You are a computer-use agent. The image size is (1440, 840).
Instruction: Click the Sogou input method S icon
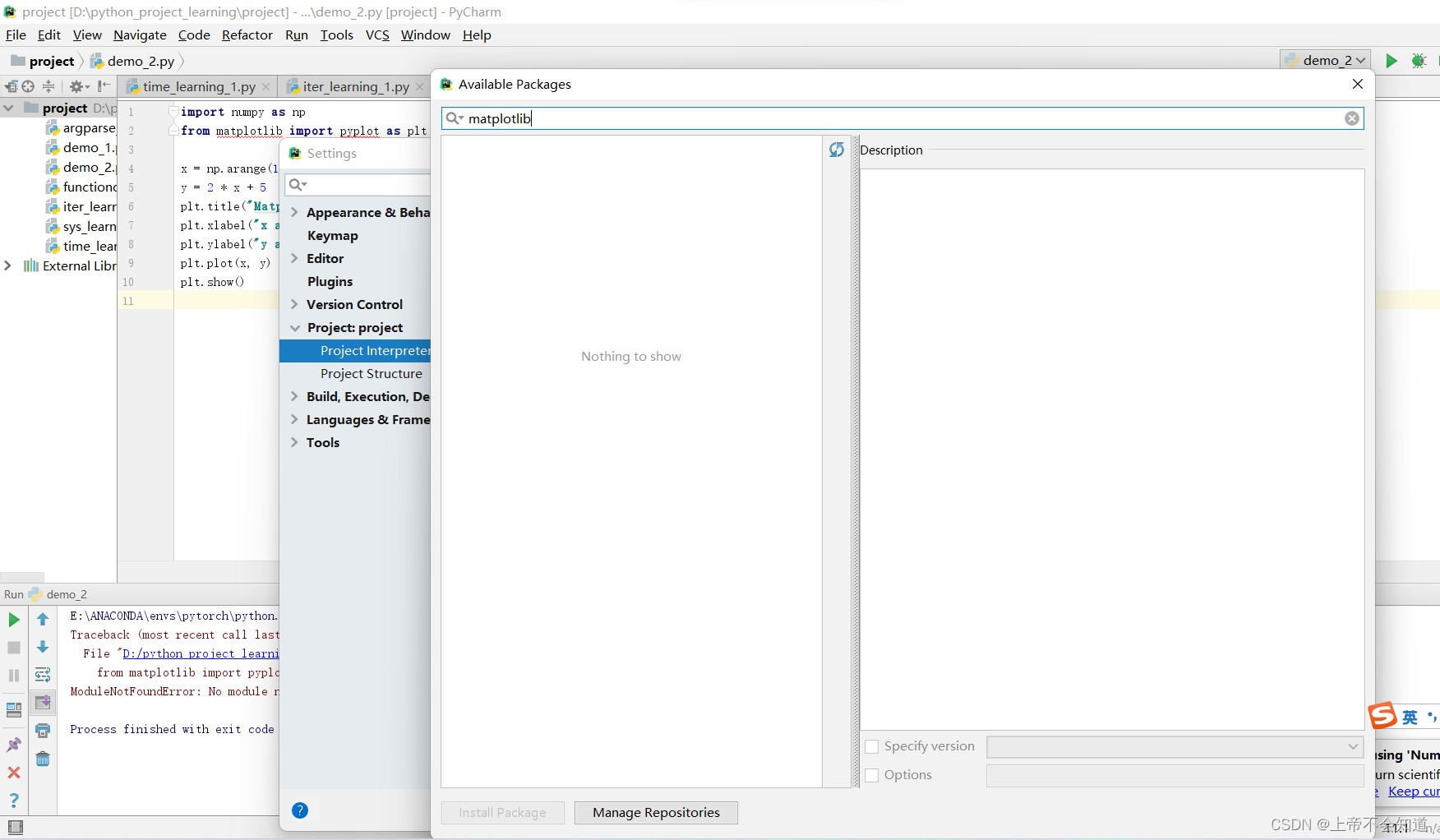coord(1383,716)
